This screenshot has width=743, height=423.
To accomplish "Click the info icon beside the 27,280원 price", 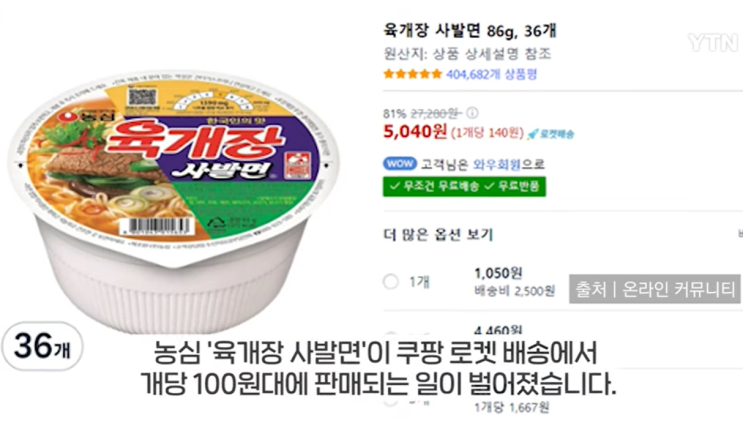I will [x=472, y=113].
